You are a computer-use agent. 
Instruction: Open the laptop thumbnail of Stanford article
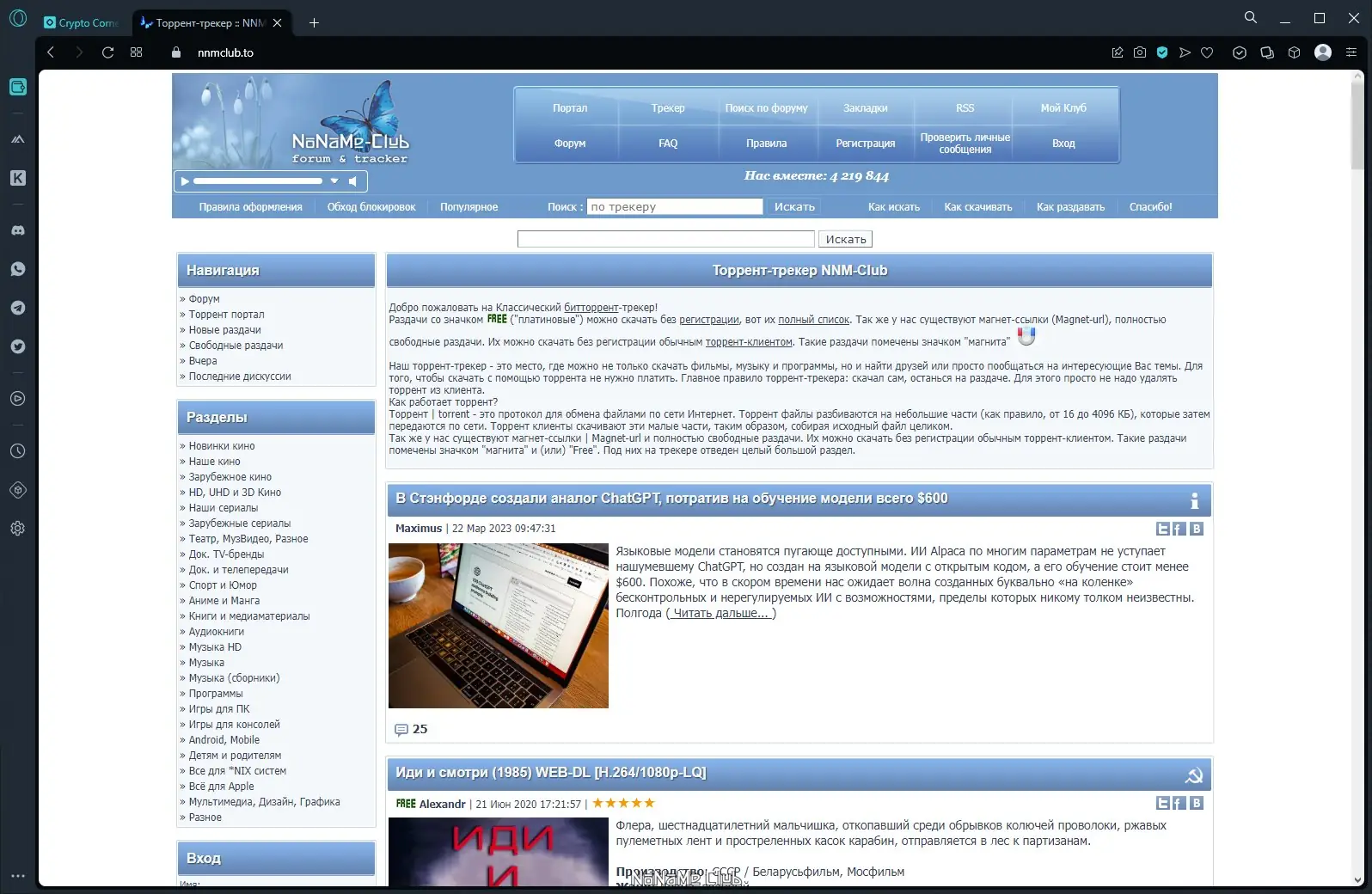pos(499,626)
